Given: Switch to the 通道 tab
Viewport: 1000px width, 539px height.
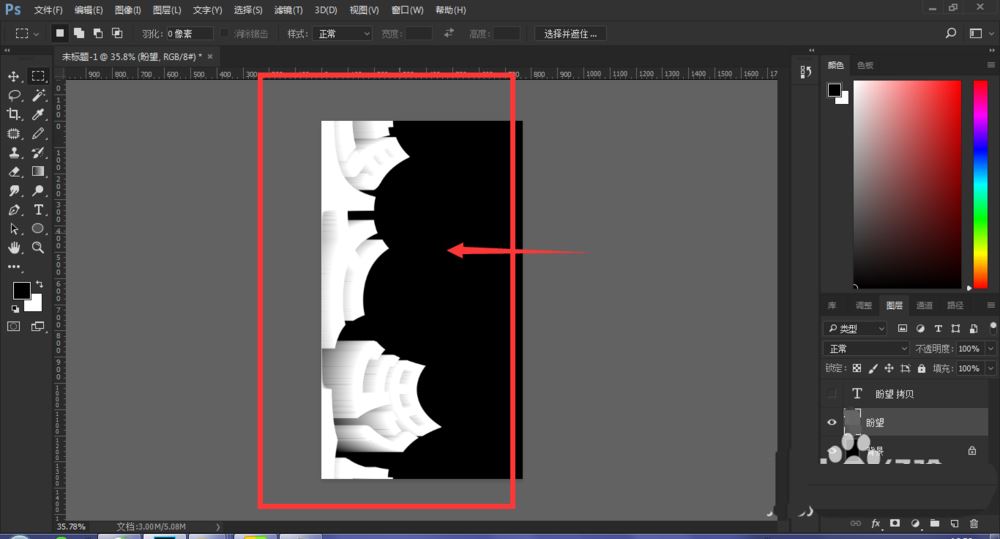Looking at the screenshot, I should [x=924, y=306].
